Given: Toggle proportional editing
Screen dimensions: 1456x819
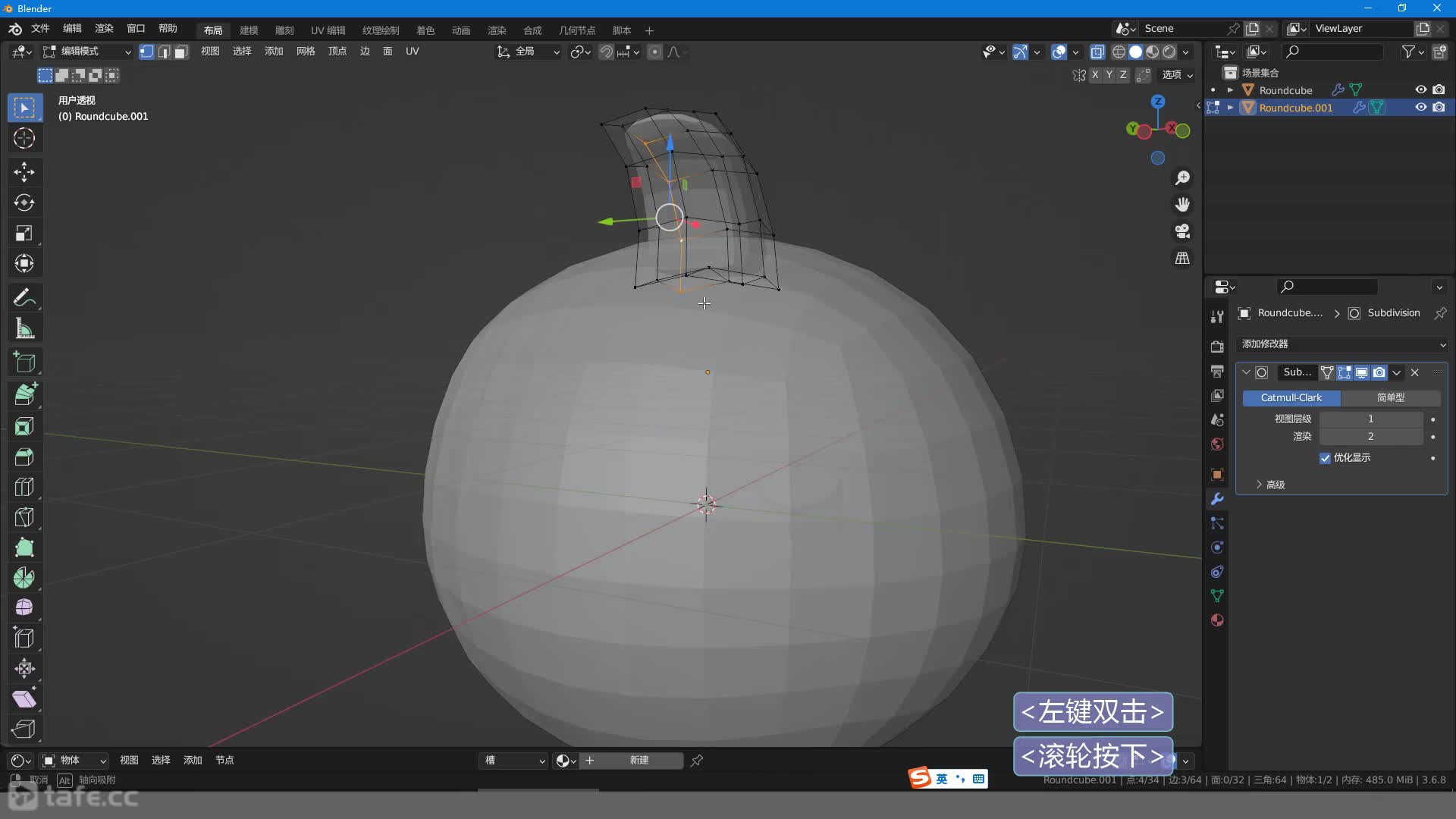Looking at the screenshot, I should (x=654, y=52).
